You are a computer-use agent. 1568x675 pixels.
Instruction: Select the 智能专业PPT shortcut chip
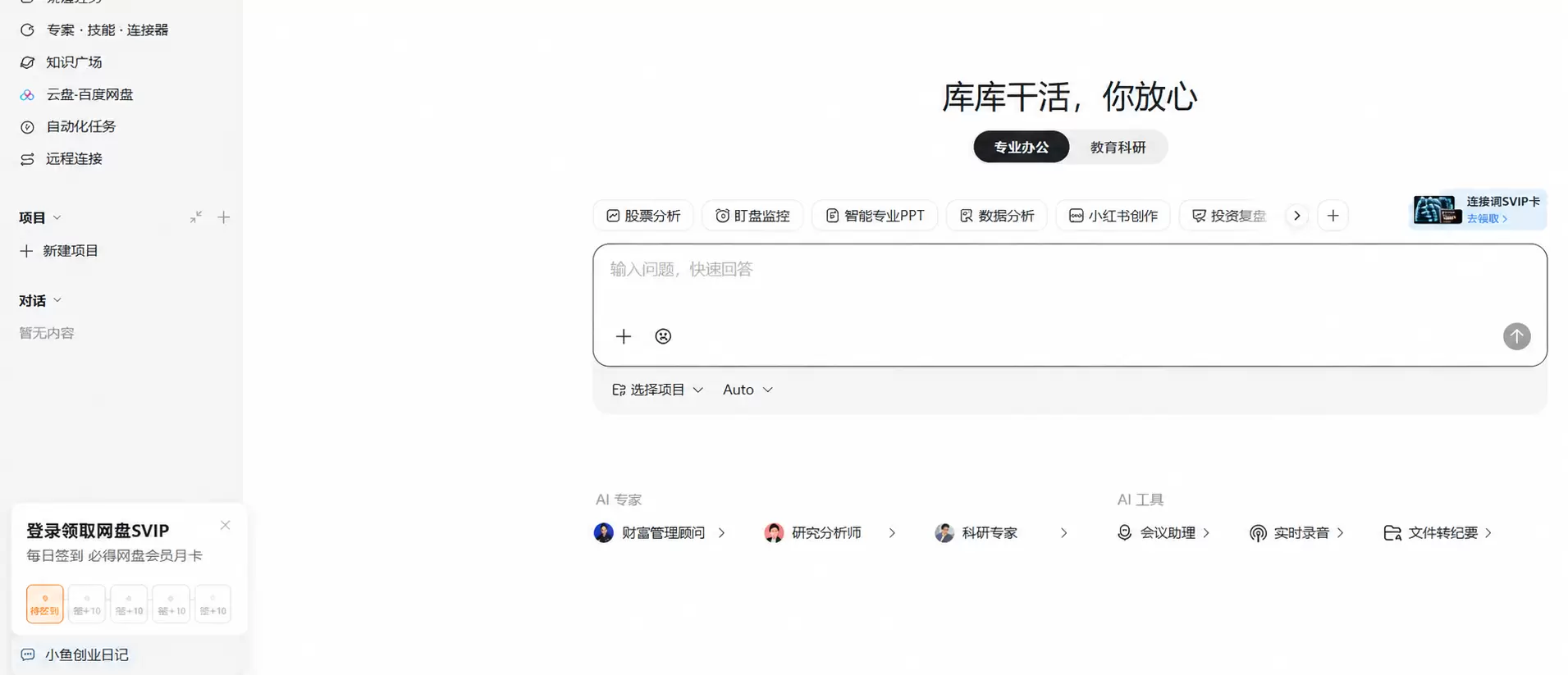point(875,216)
